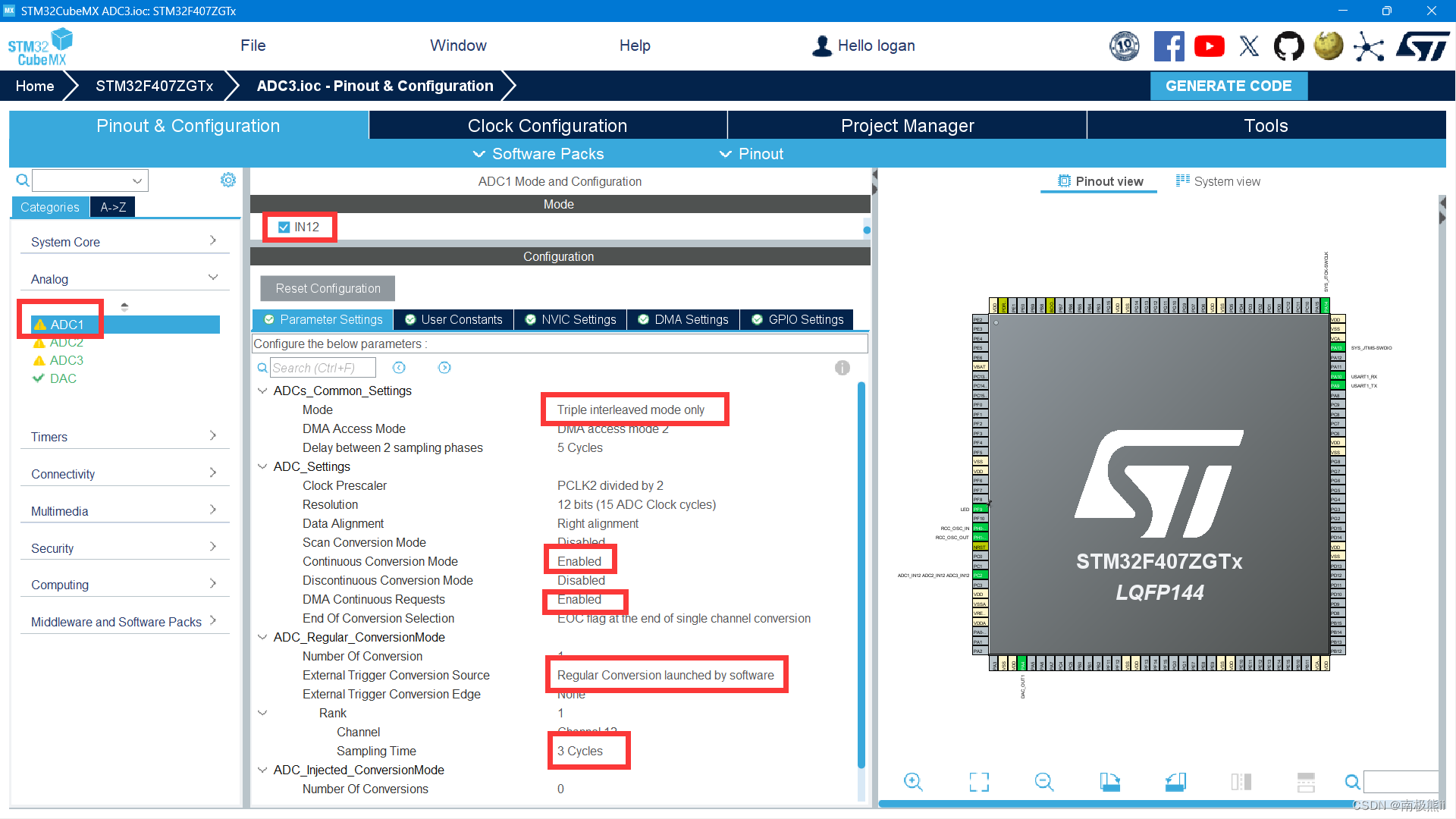Open the parameter settings gear icon
The image size is (1456, 819).
point(228,180)
